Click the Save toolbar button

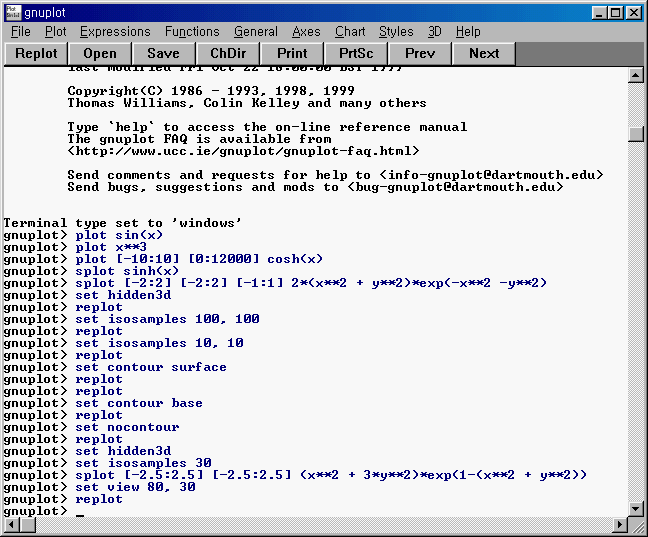[x=164, y=54]
